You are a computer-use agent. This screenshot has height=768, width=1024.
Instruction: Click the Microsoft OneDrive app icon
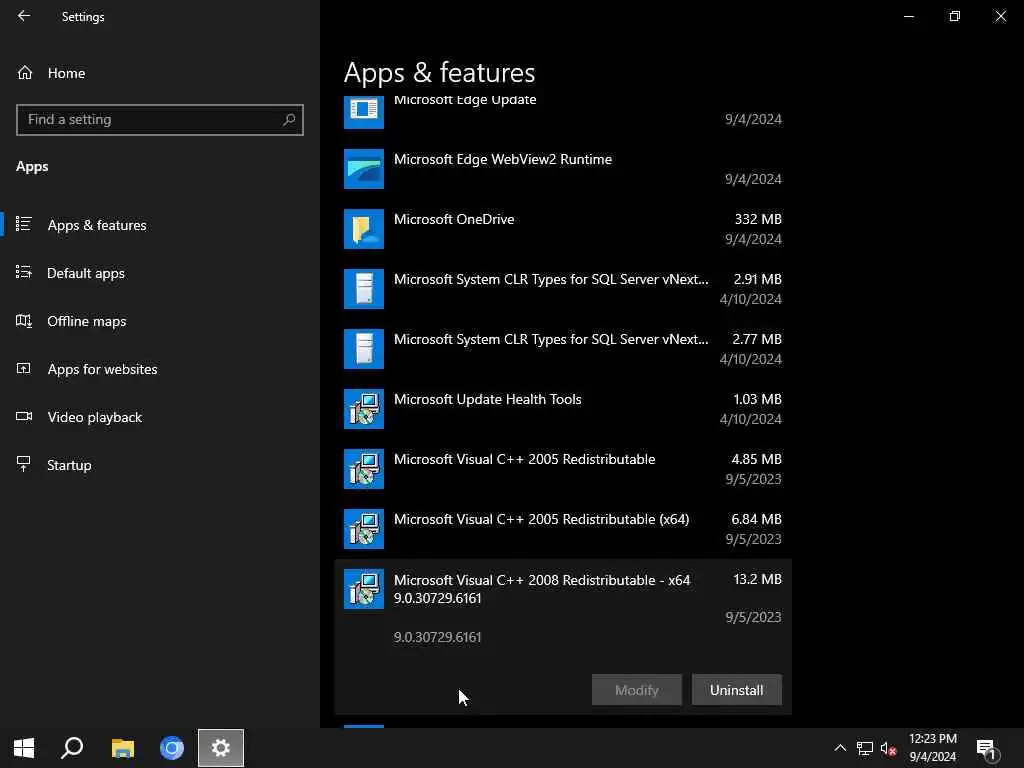click(x=364, y=229)
